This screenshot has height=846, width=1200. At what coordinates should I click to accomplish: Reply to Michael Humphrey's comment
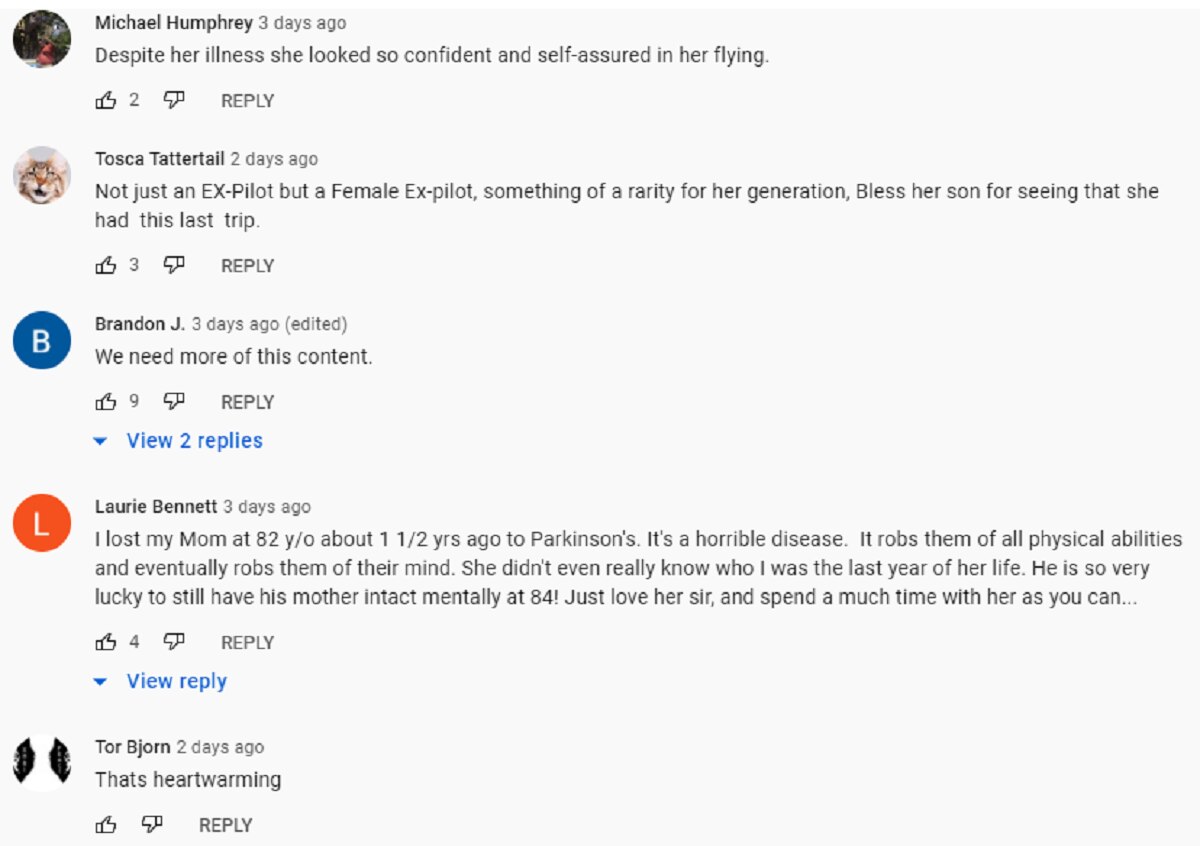247,101
